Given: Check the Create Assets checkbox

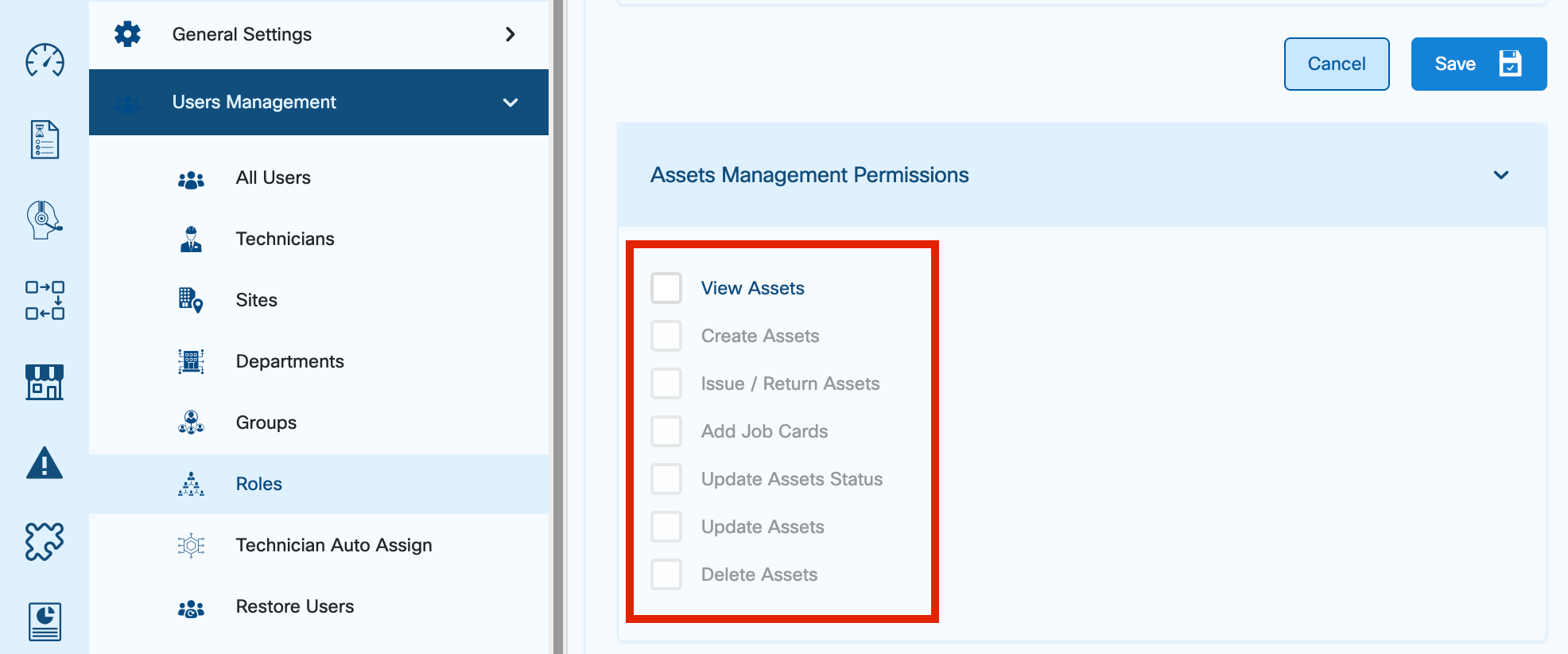Looking at the screenshot, I should (x=666, y=335).
